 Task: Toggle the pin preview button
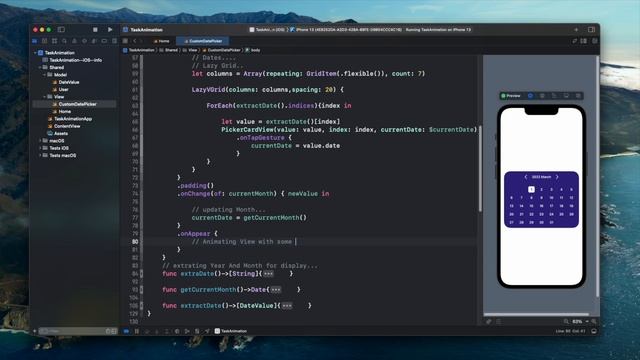tap(489, 322)
